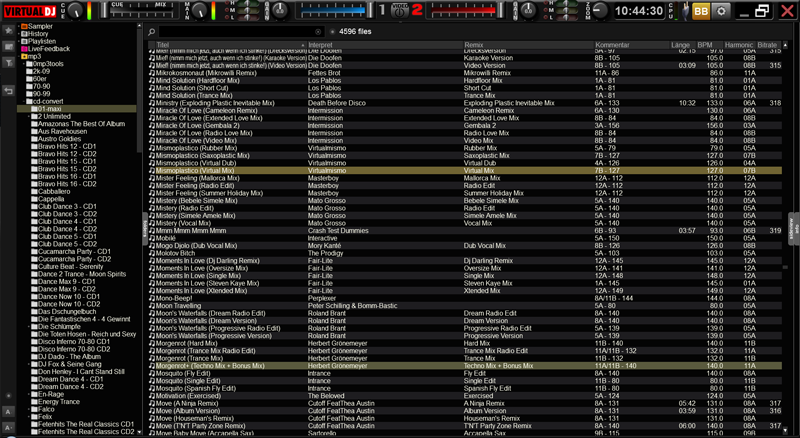Sort by the Harmonic column header

click(x=739, y=45)
